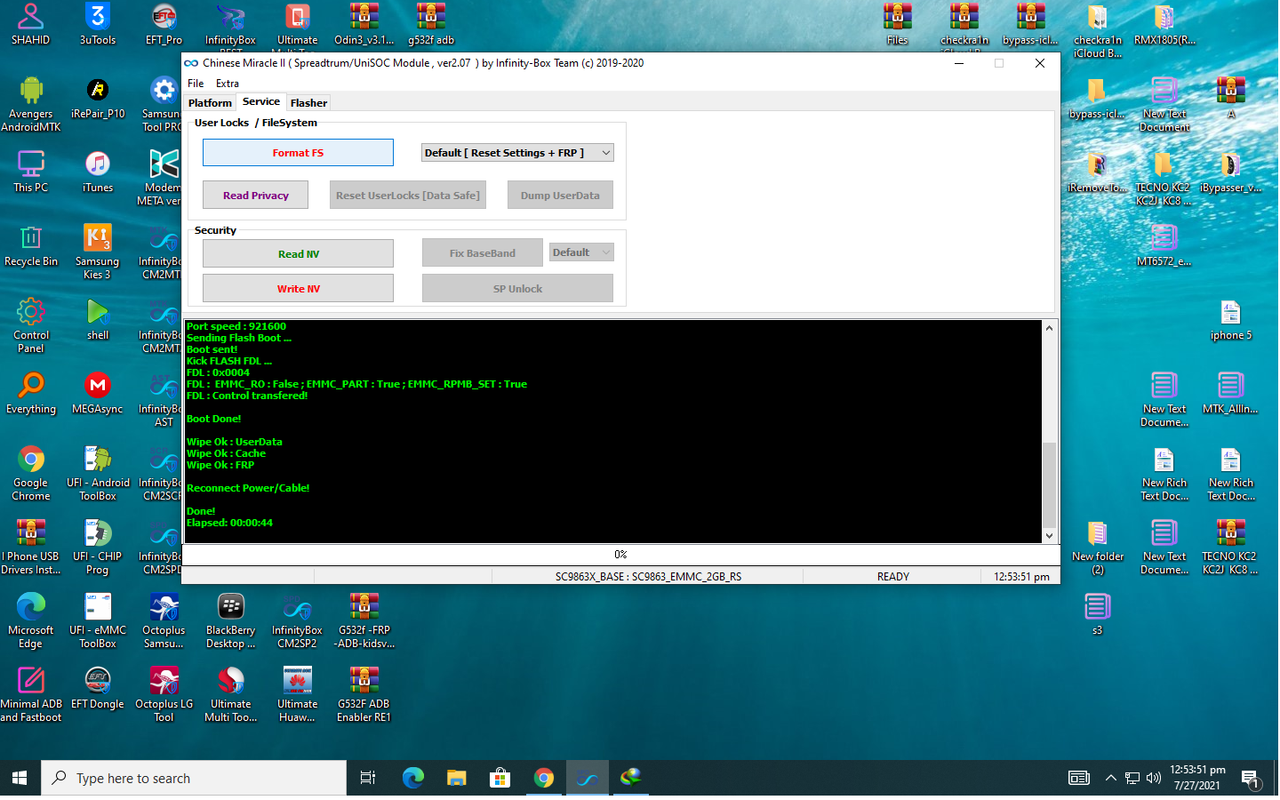This screenshot has height=800, width=1280.
Task: Open UFI - eMMC ToolBox shortcut
Action: 98,622
